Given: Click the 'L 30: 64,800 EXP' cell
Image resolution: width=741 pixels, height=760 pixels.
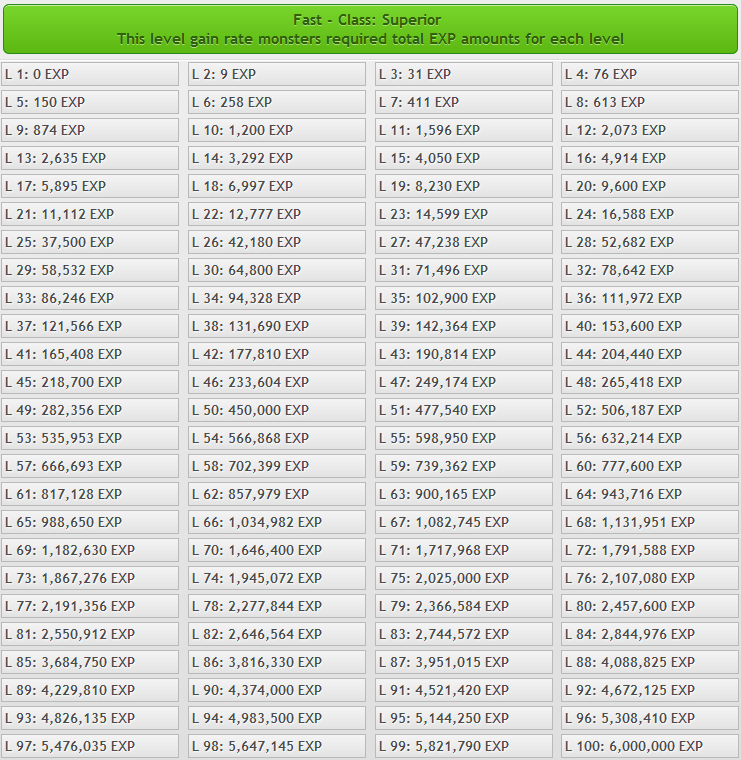Looking at the screenshot, I should tap(277, 270).
